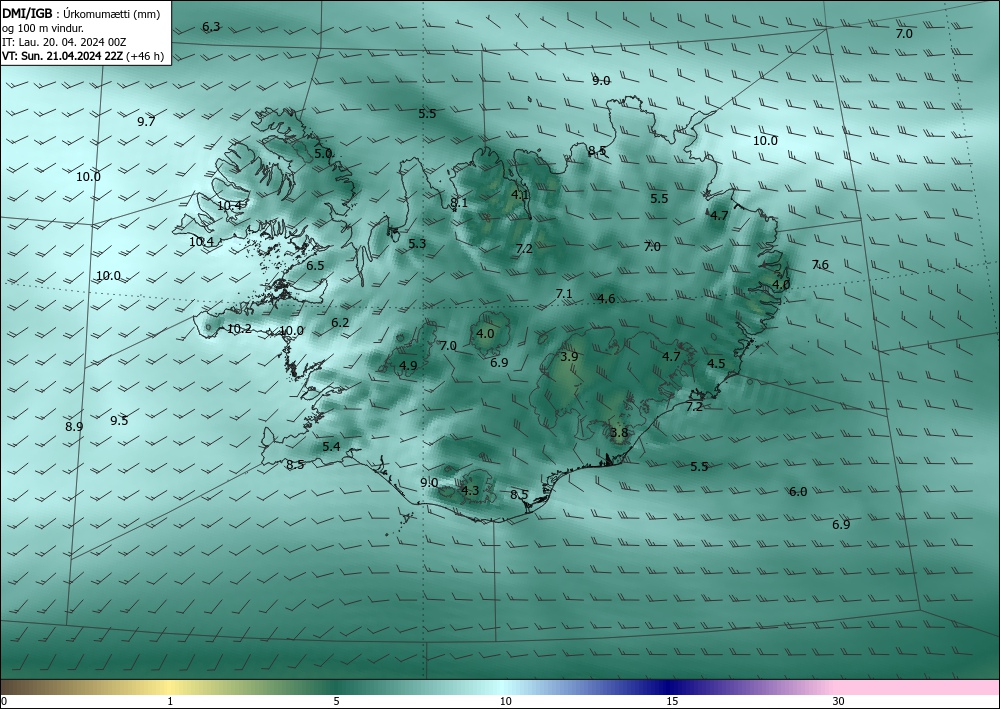Click the 1 label on the color scale

tap(170, 701)
